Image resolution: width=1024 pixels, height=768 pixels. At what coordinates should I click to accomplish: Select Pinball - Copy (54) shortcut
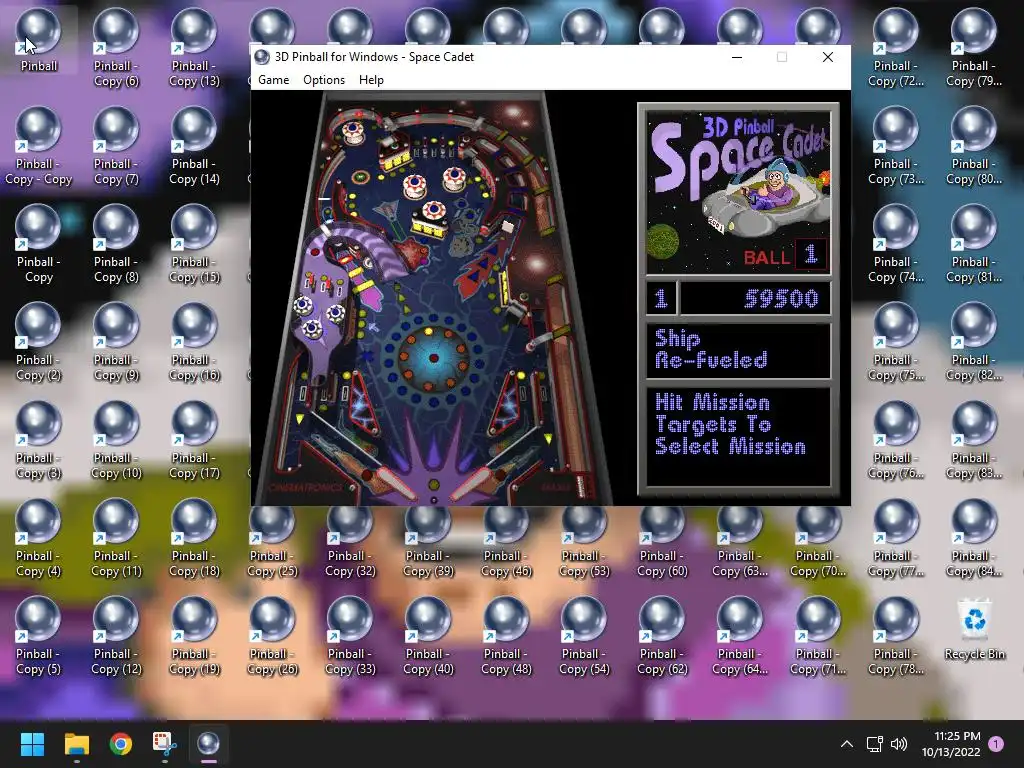pyautogui.click(x=584, y=636)
